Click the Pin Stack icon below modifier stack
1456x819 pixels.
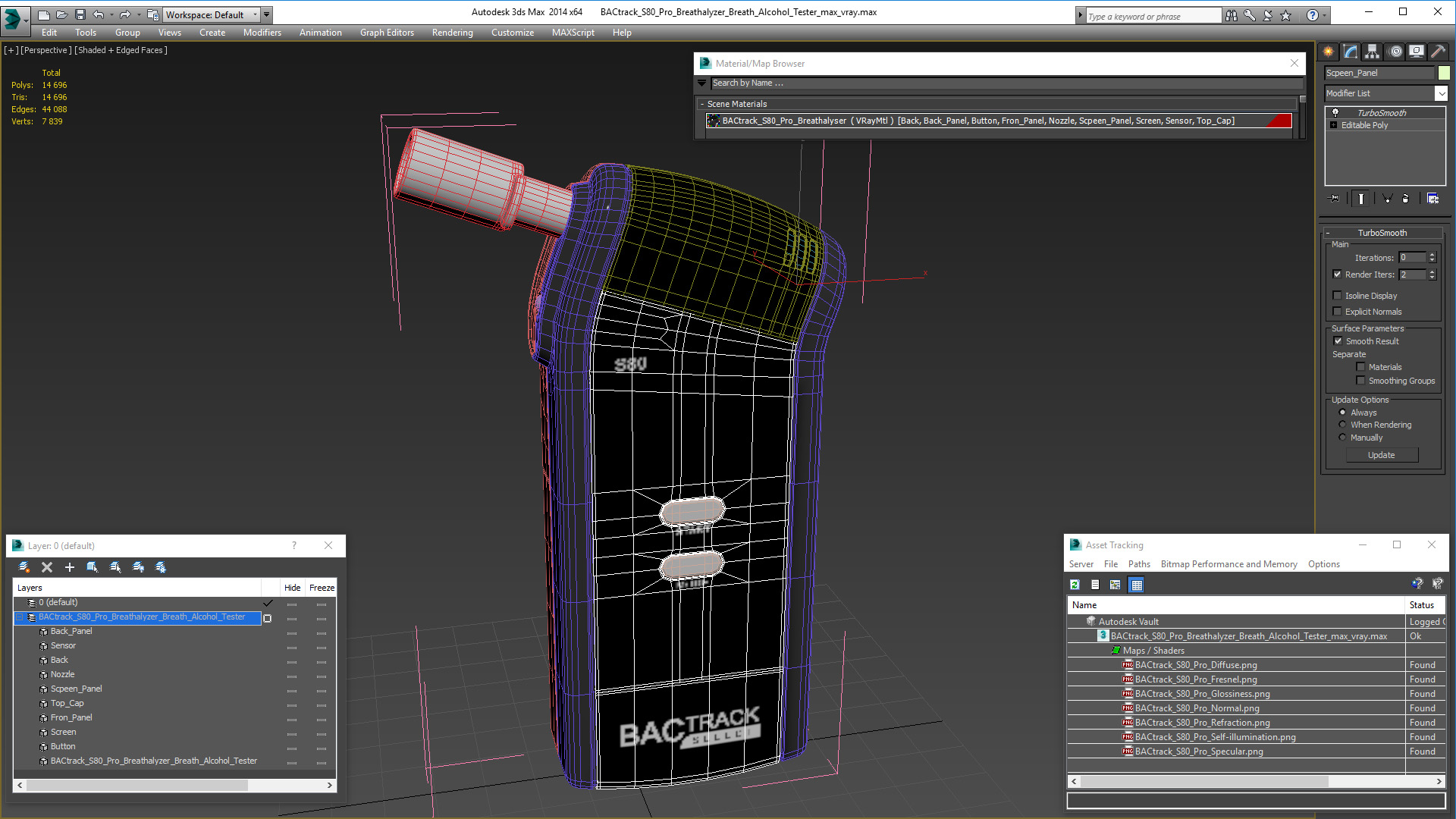click(x=1335, y=199)
